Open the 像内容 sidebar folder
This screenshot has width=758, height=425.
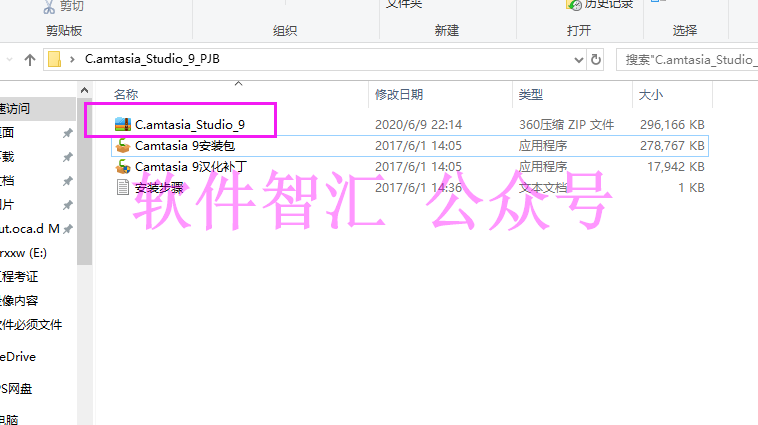click(x=19, y=301)
